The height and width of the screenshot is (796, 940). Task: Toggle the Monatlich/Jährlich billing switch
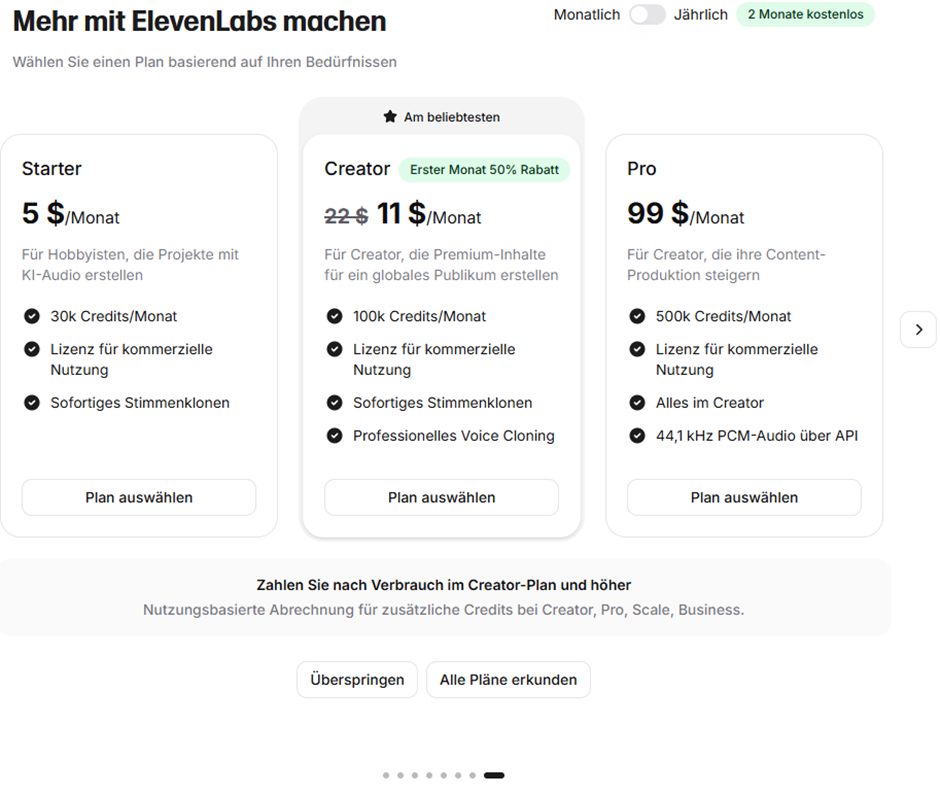[x=647, y=14]
